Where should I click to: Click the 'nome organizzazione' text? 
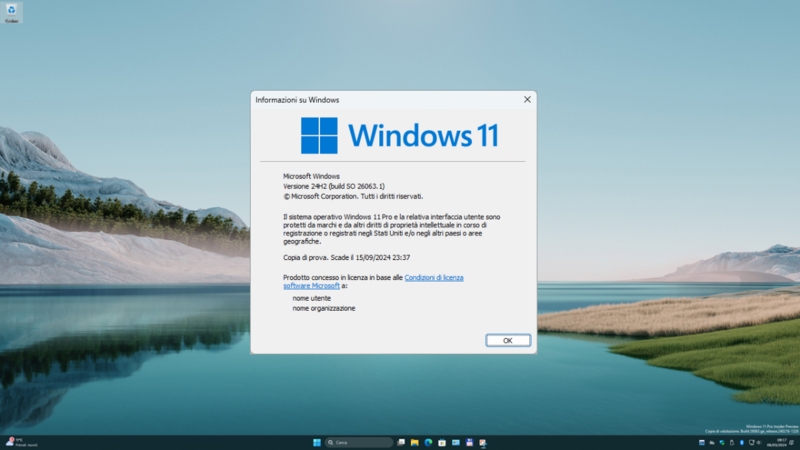(x=324, y=308)
